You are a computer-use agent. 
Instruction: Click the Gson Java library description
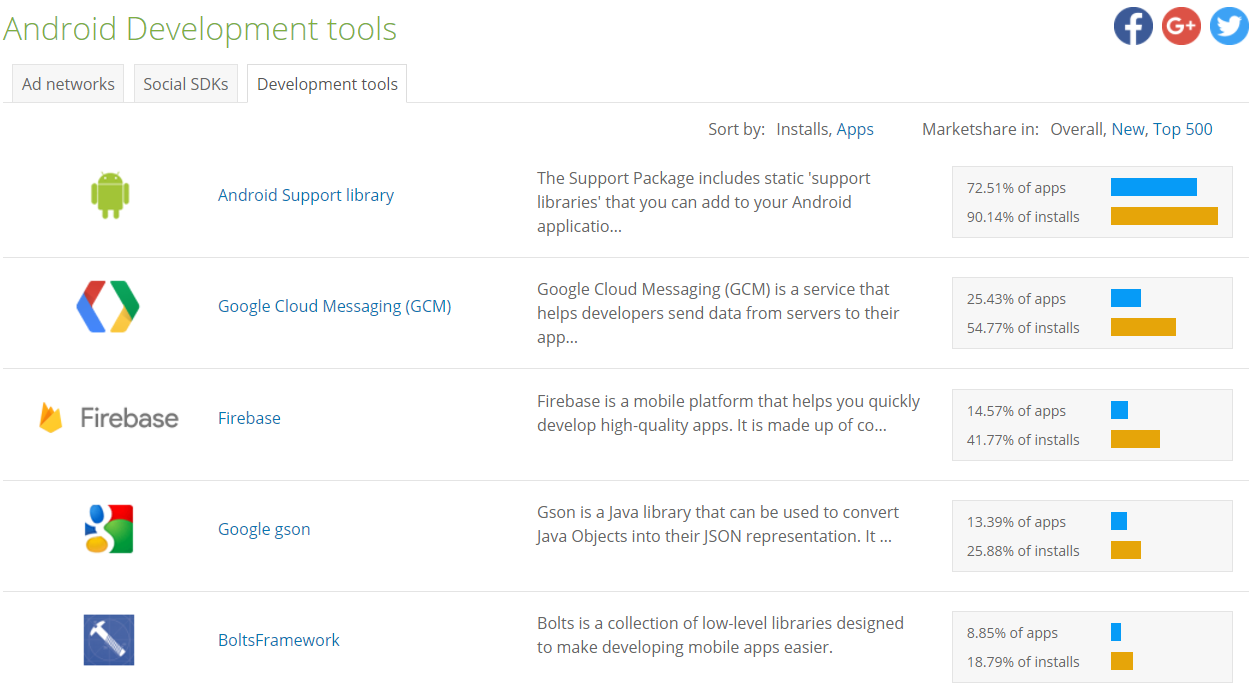pos(718,524)
